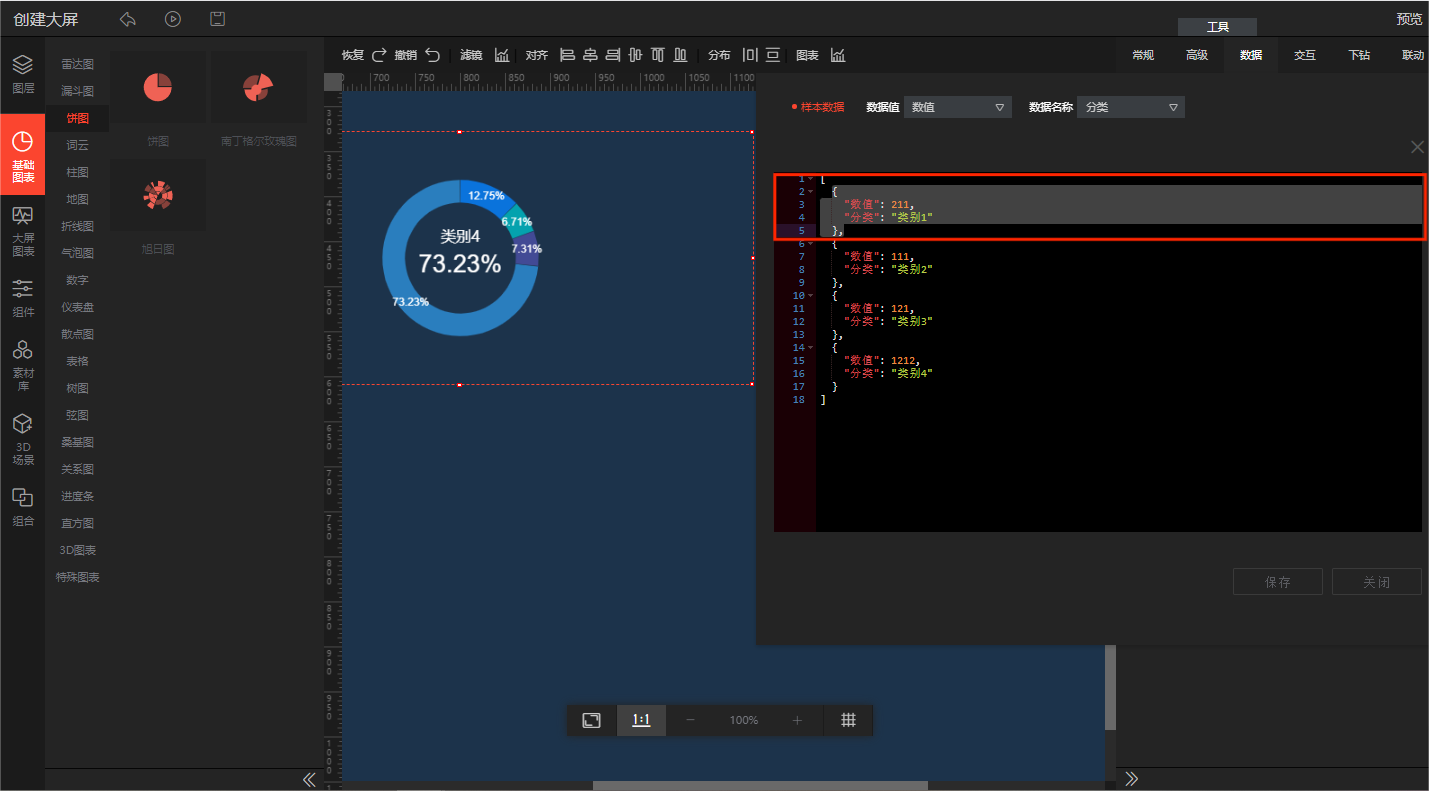The height and width of the screenshot is (791, 1429).
Task: Open the 3D场景 sidebar panel
Action: (x=23, y=440)
